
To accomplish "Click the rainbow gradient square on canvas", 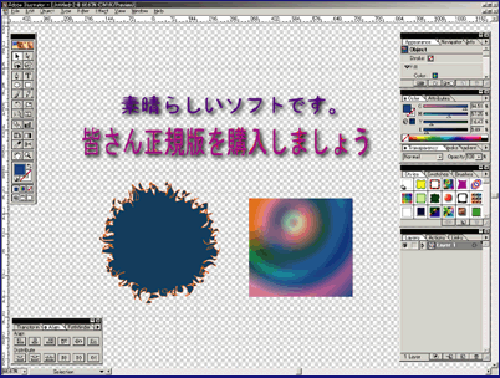I will pyautogui.click(x=301, y=247).
